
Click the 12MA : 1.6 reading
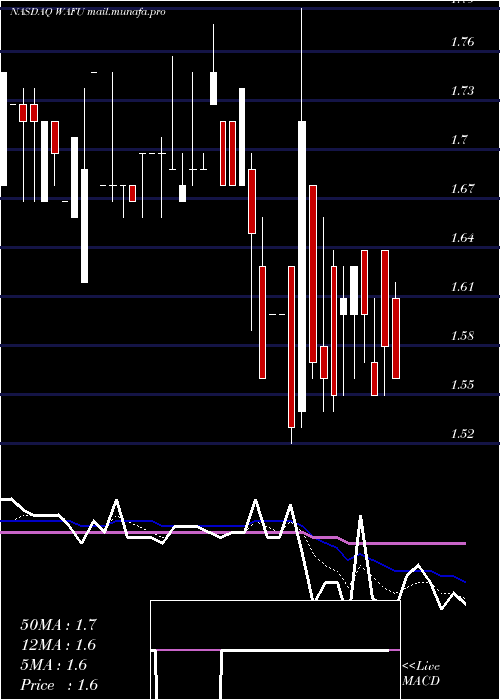tap(58, 645)
